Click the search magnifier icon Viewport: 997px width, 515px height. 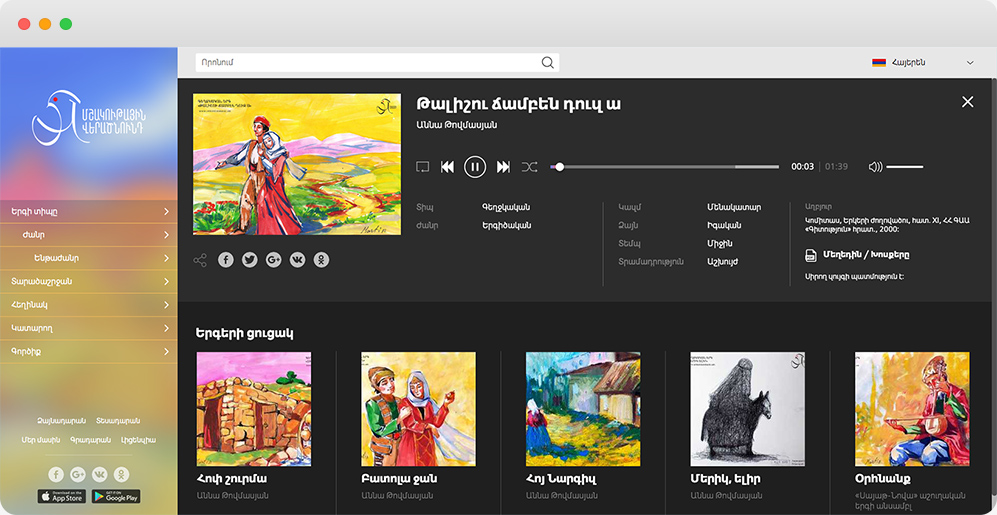tap(547, 62)
